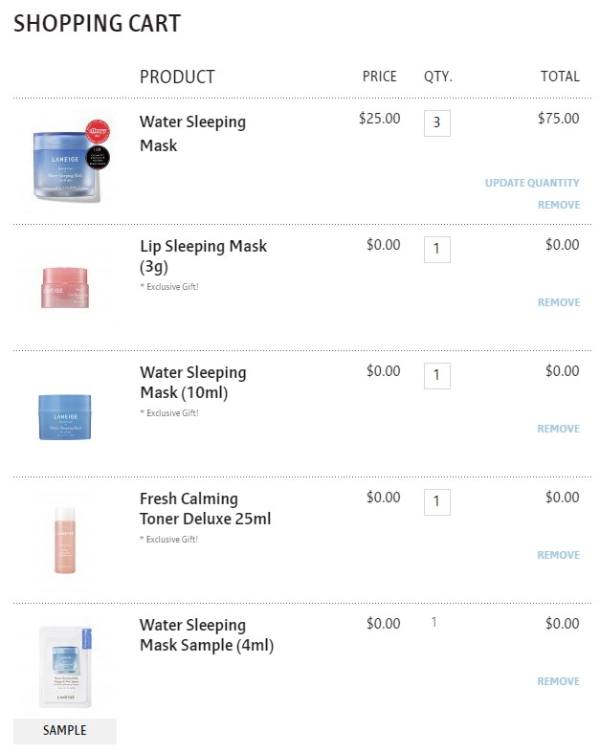Open the Fresh Calming Toner Deluxe 25ml title

(205, 509)
